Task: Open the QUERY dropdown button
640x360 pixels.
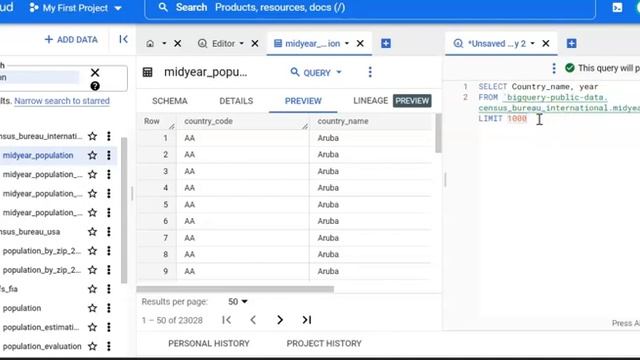Action: pos(316,72)
